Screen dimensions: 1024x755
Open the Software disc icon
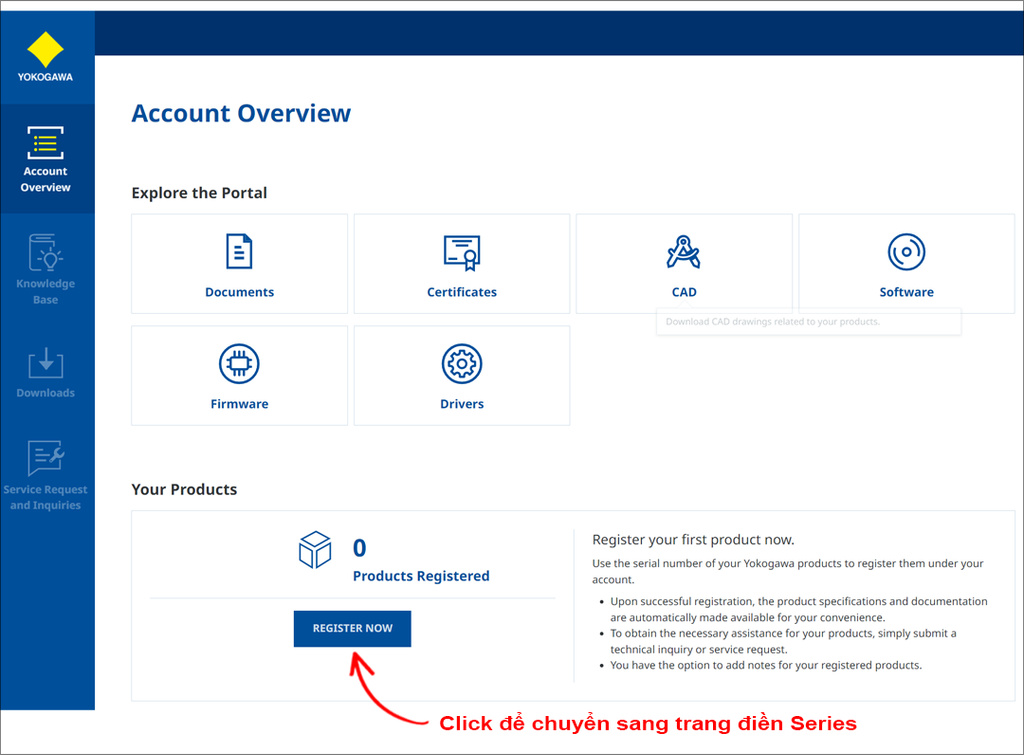tap(906, 251)
